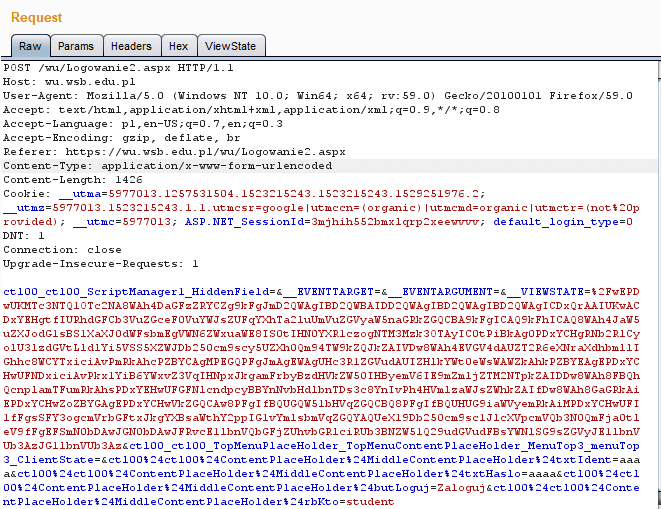Click the DNT: 1 header line
661x509 pixels.
pos(24,235)
